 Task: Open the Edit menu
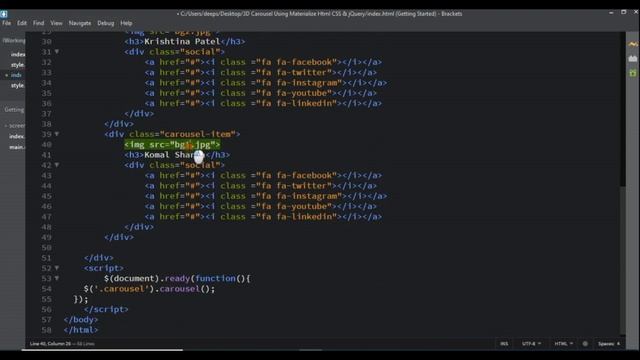[22, 23]
